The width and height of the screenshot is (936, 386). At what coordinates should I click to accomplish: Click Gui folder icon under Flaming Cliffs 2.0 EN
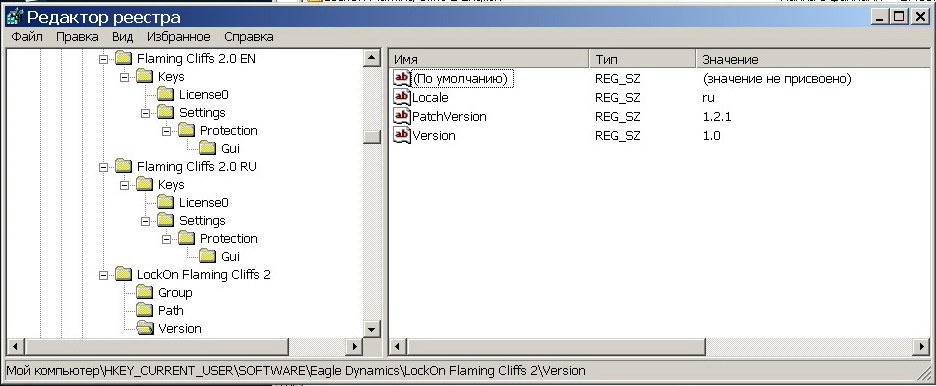[x=207, y=148]
